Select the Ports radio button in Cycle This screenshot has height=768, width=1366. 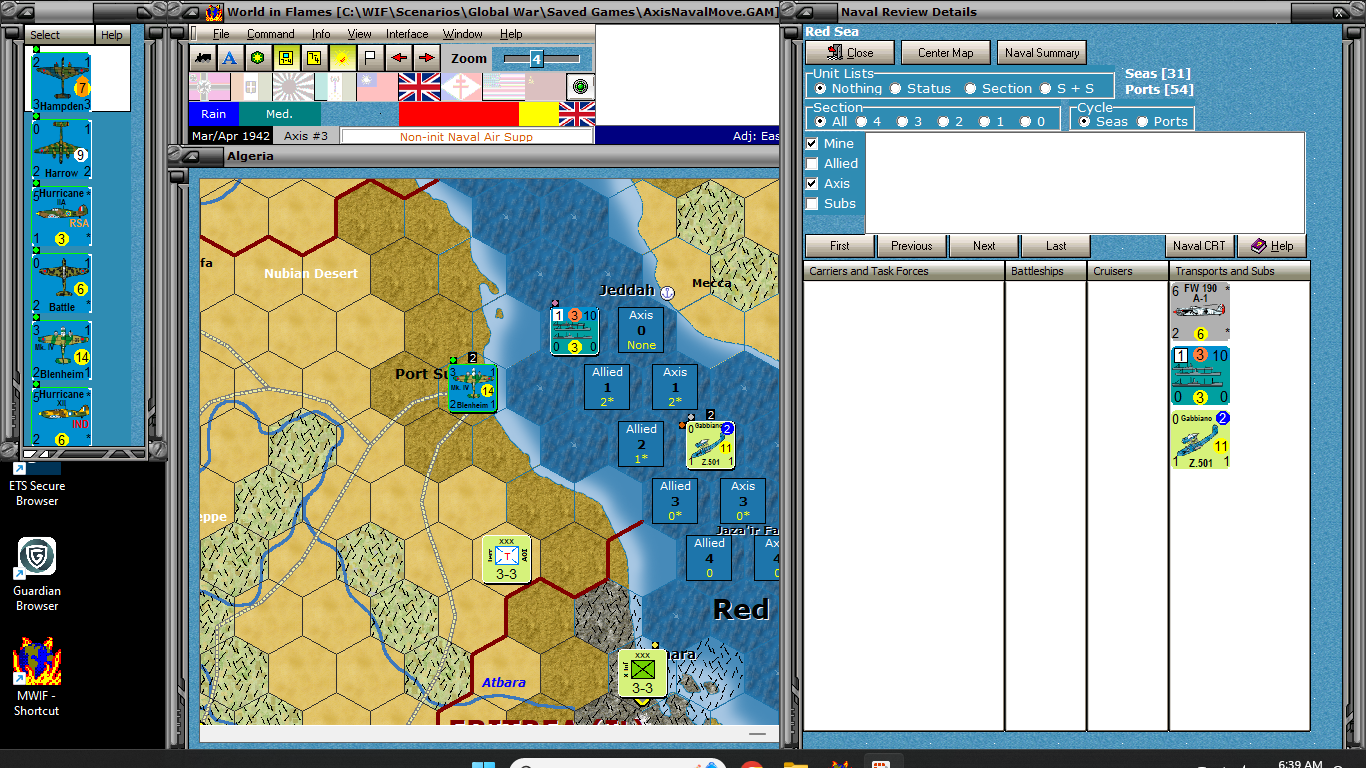click(1143, 121)
